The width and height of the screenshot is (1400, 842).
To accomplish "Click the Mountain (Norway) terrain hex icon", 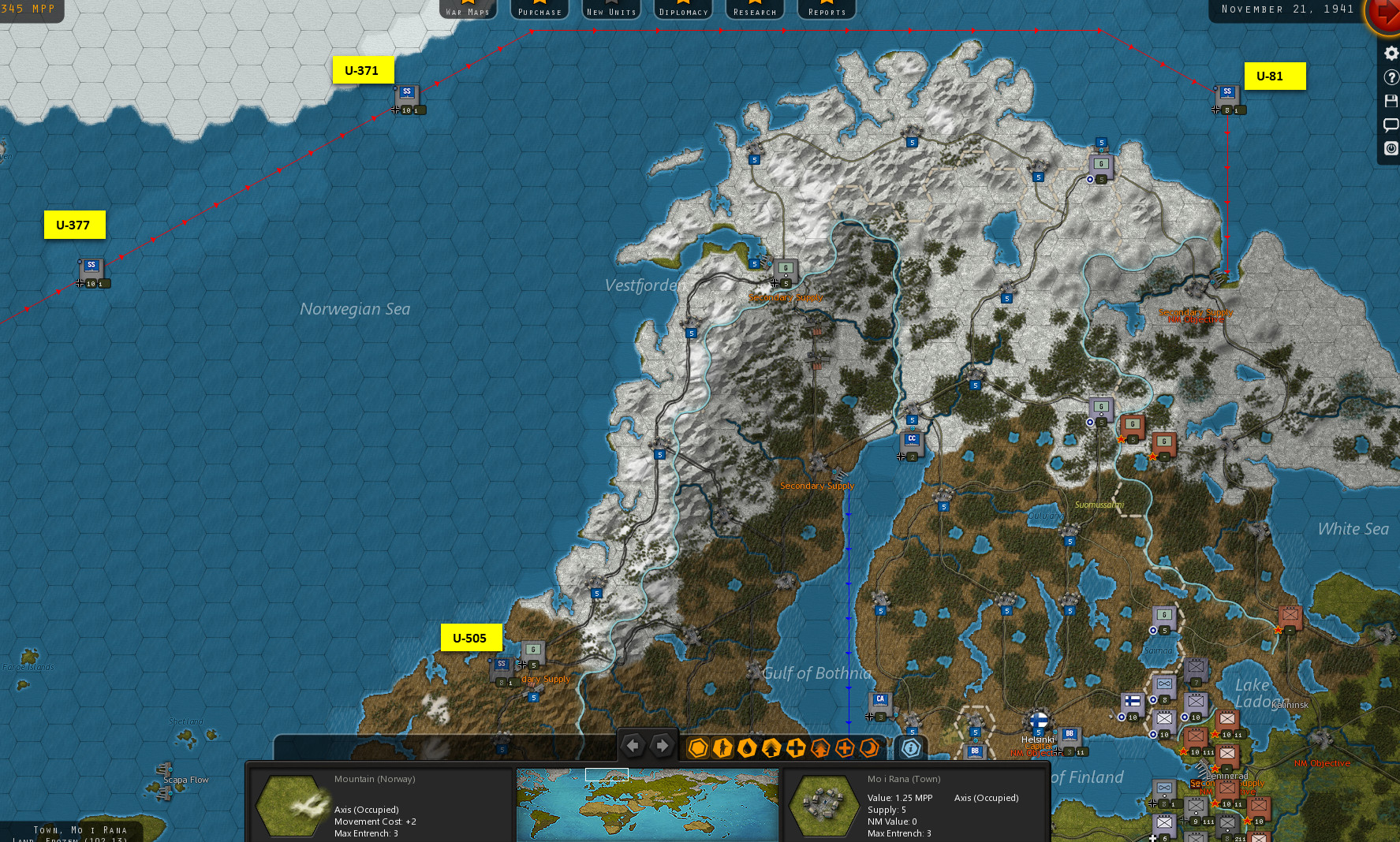I will (x=292, y=806).
